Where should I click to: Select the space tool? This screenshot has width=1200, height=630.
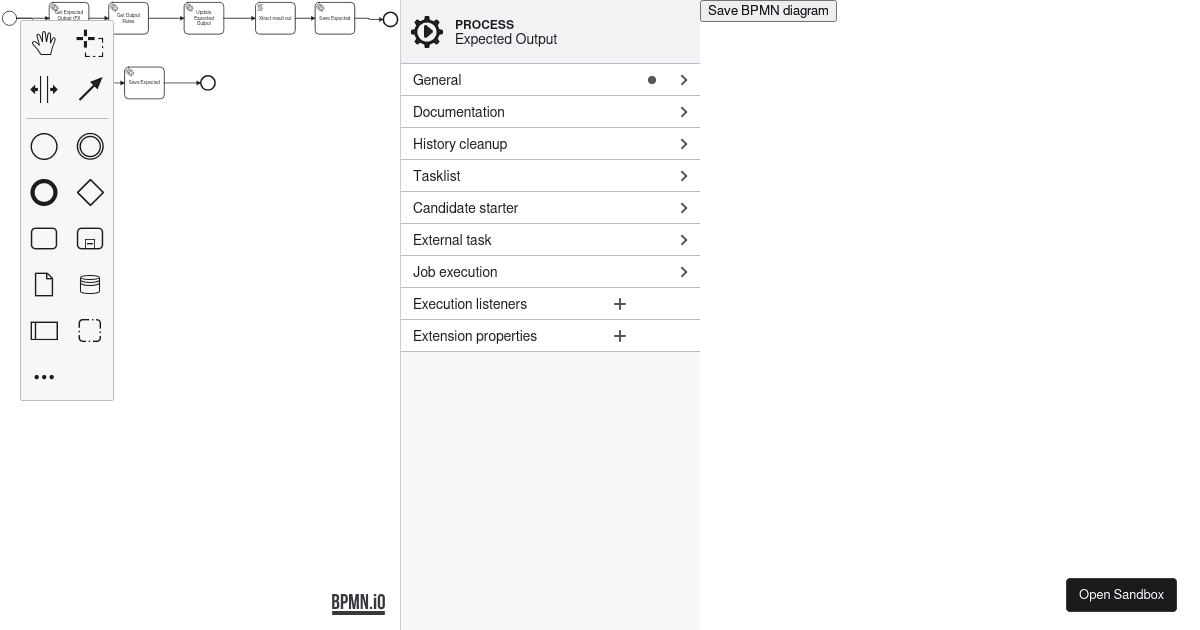pos(44,89)
